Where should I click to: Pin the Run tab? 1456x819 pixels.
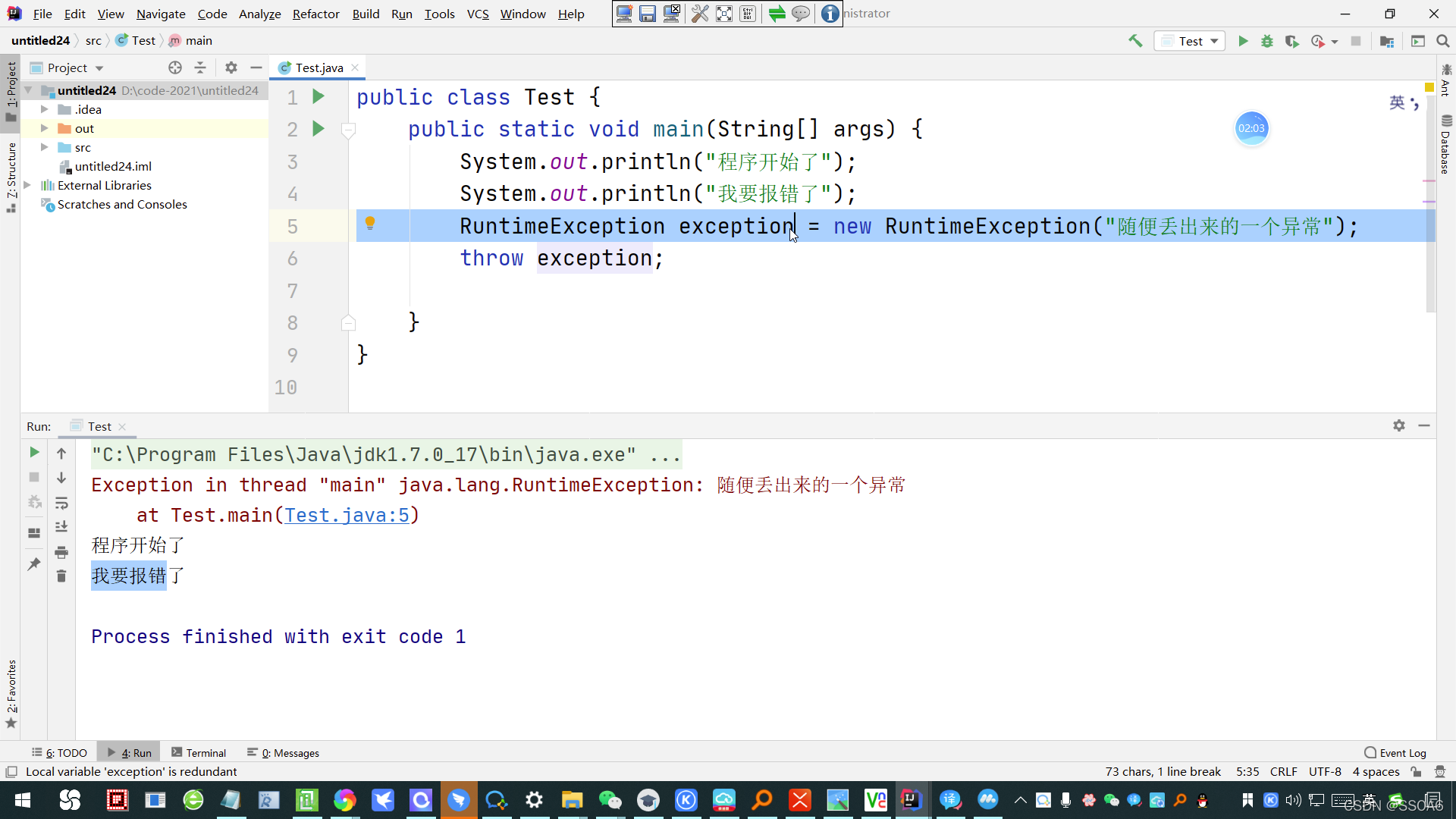(34, 564)
